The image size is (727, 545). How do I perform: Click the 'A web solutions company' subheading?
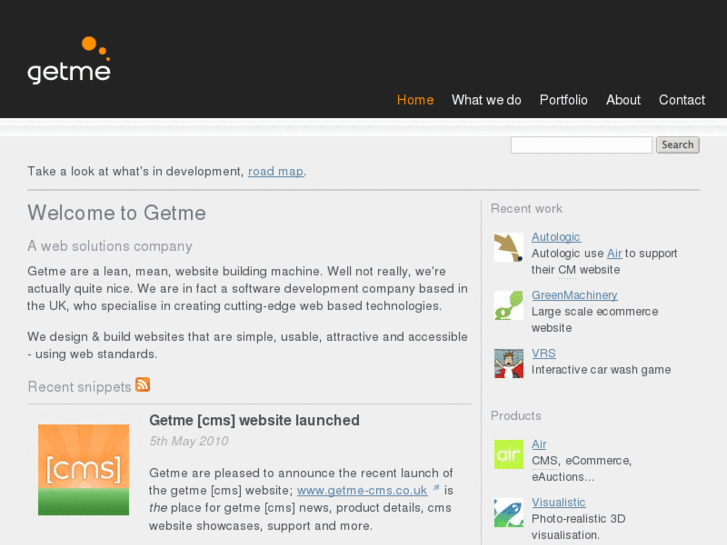[109, 246]
